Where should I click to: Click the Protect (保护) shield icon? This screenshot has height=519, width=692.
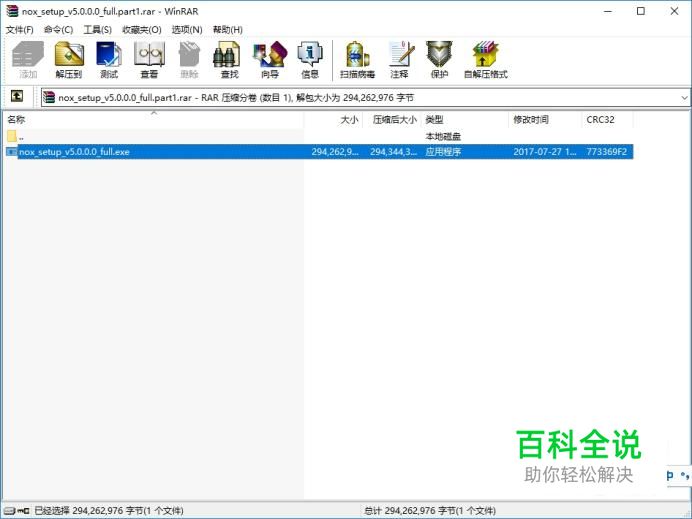[x=439, y=60]
